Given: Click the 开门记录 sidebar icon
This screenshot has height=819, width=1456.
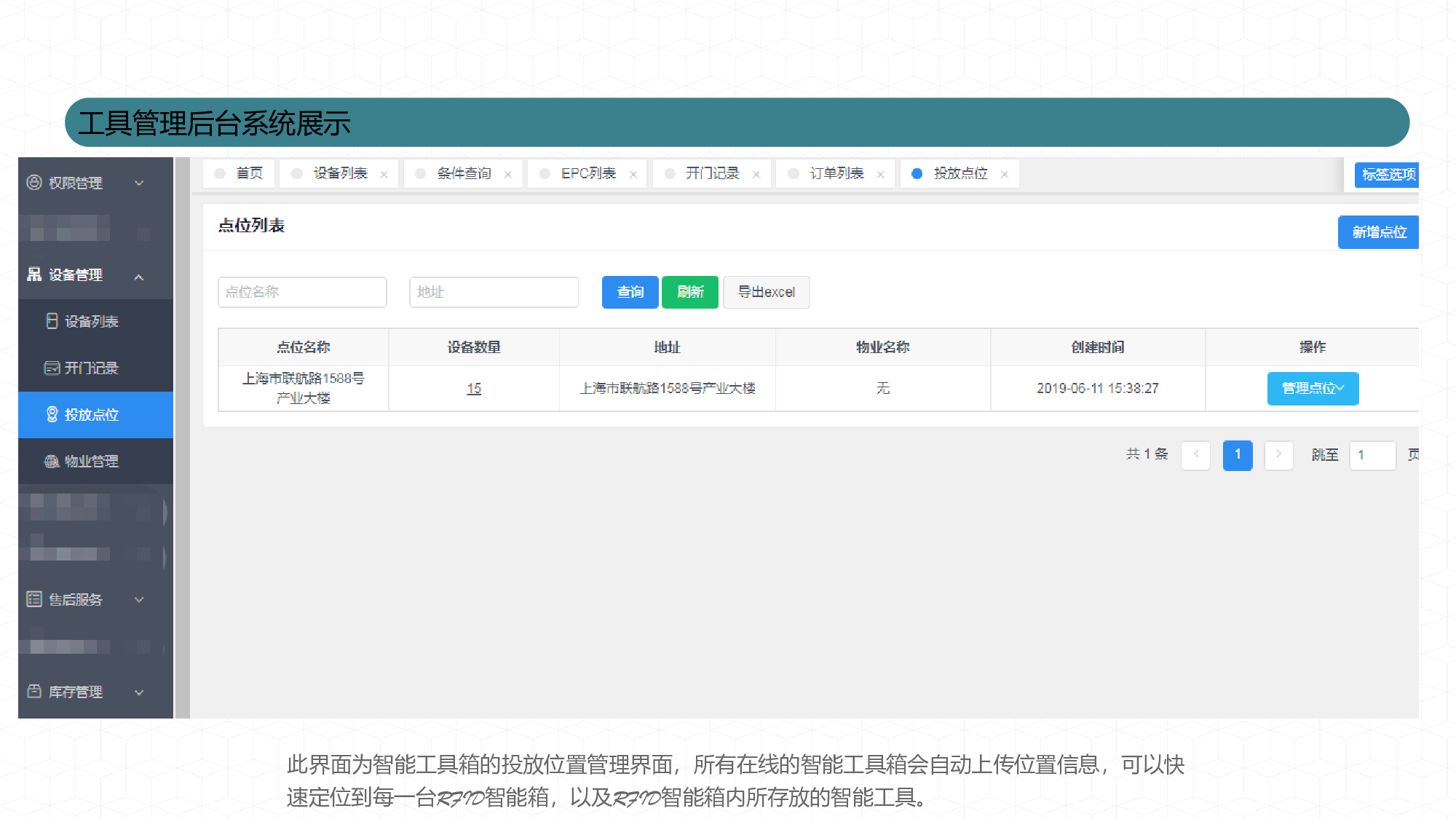Looking at the screenshot, I should pyautogui.click(x=52, y=368).
